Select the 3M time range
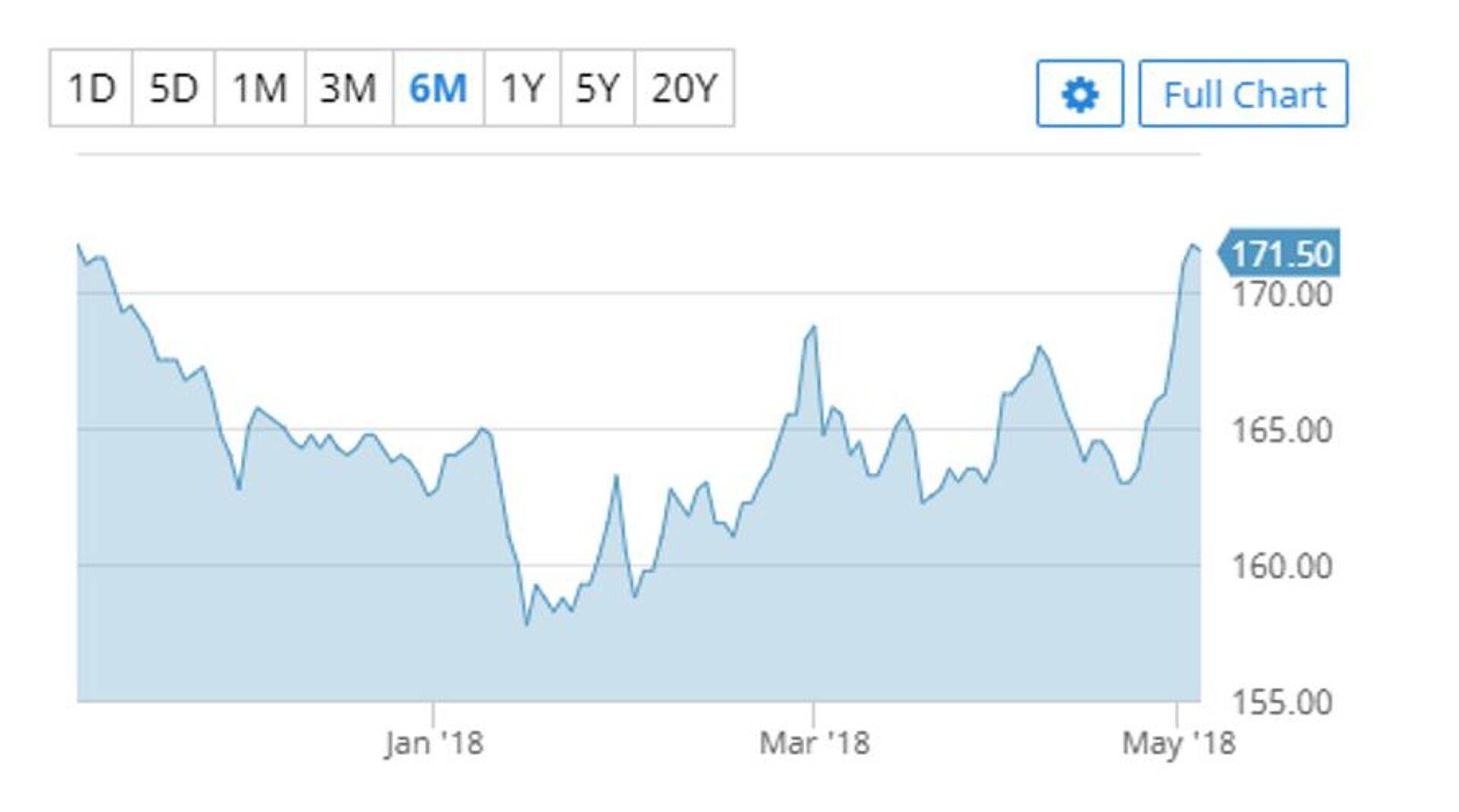 pos(349,88)
